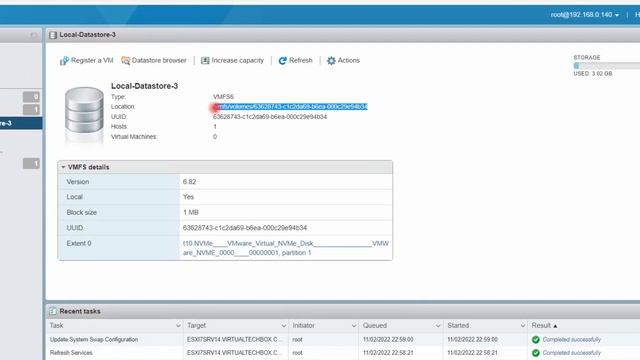Refresh the datastore view
This screenshot has height=360, width=640.
pos(295,60)
